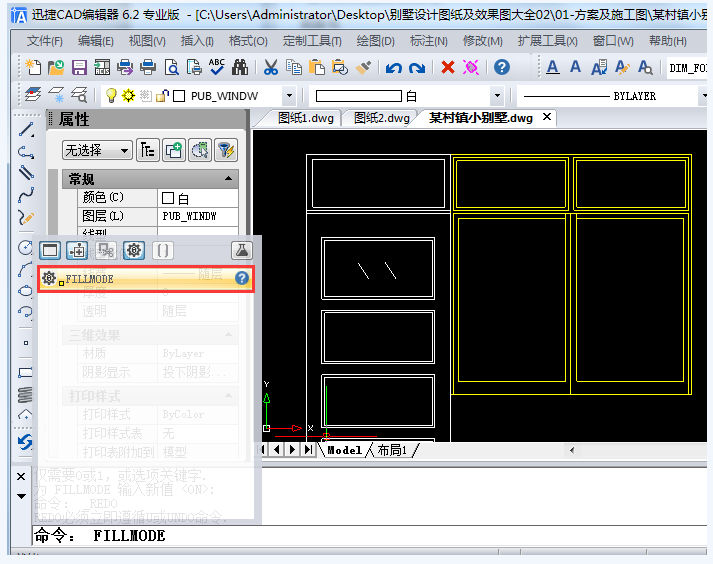Viewport: 713px width, 564px height.
Task: Switch to the 布局1 layout tab
Action: tap(391, 450)
